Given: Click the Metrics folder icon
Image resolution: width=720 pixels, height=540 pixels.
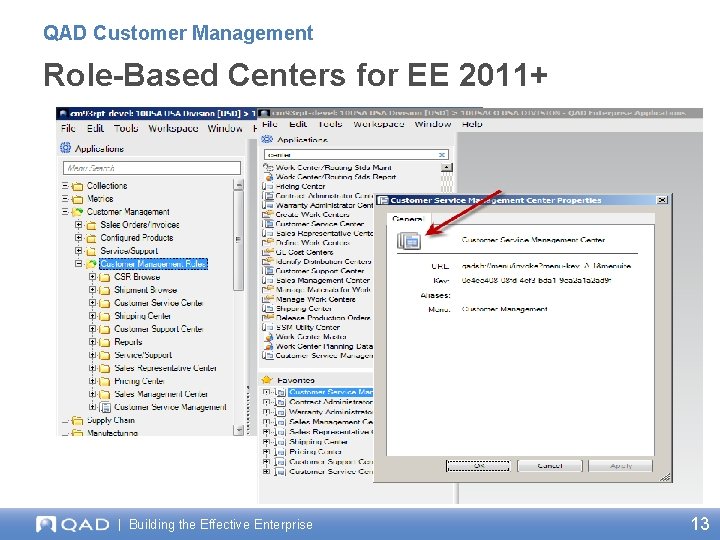Looking at the screenshot, I should click(77, 199).
